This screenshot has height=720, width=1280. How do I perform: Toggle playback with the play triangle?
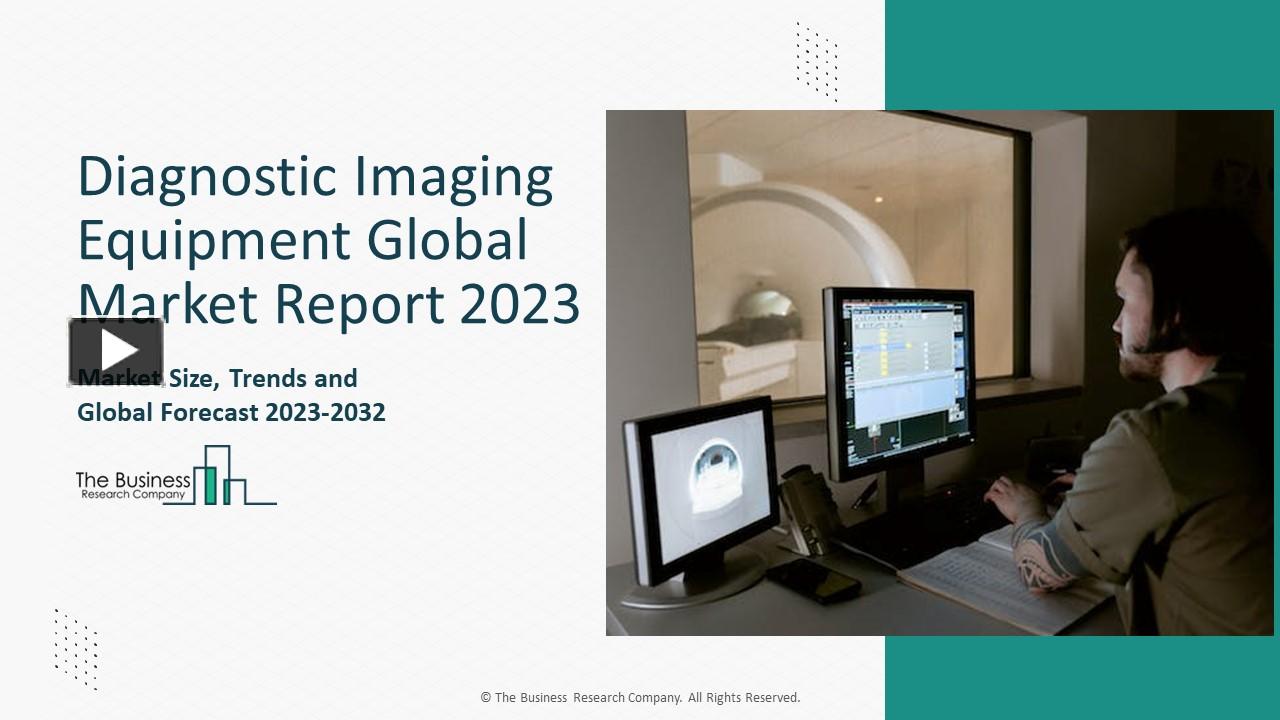coord(119,348)
